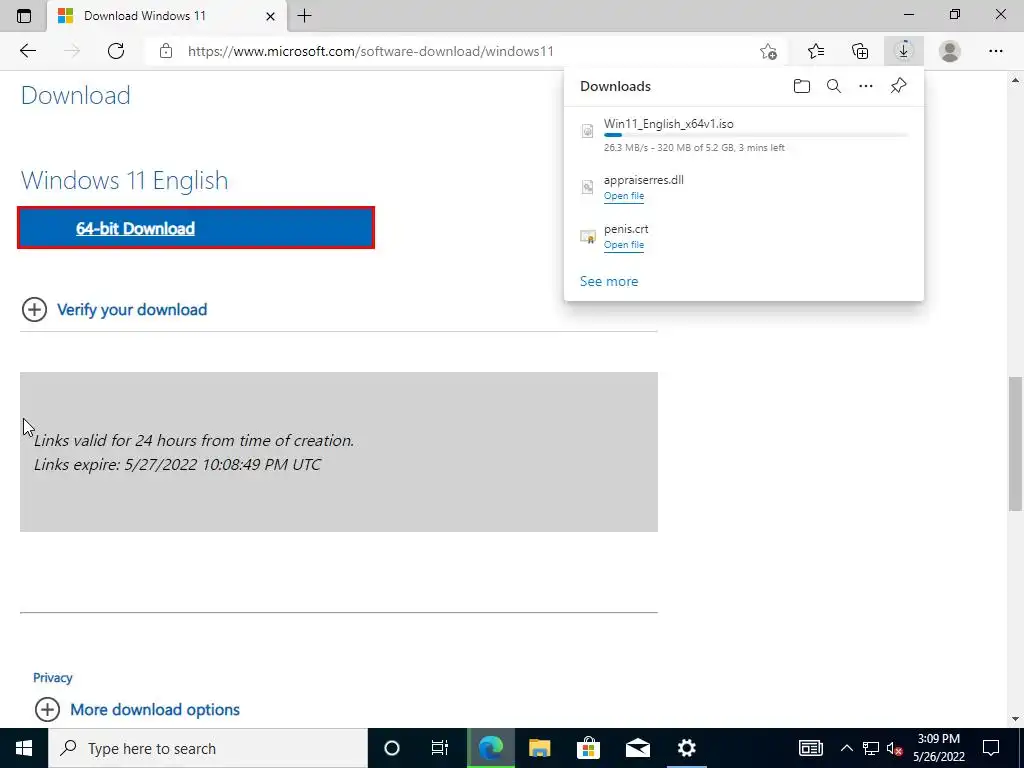Toggle the Downloads toolbar button
The image size is (1024, 768).
pos(904,51)
